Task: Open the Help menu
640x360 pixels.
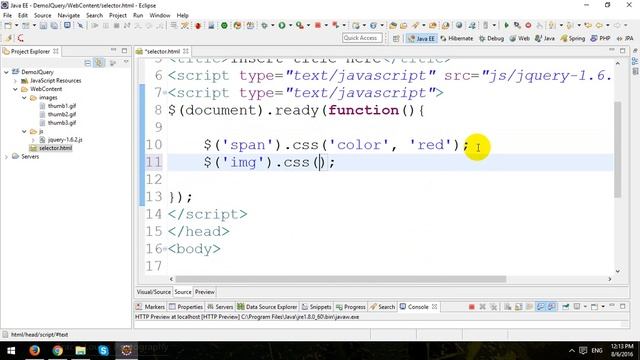Action: click(x=182, y=15)
